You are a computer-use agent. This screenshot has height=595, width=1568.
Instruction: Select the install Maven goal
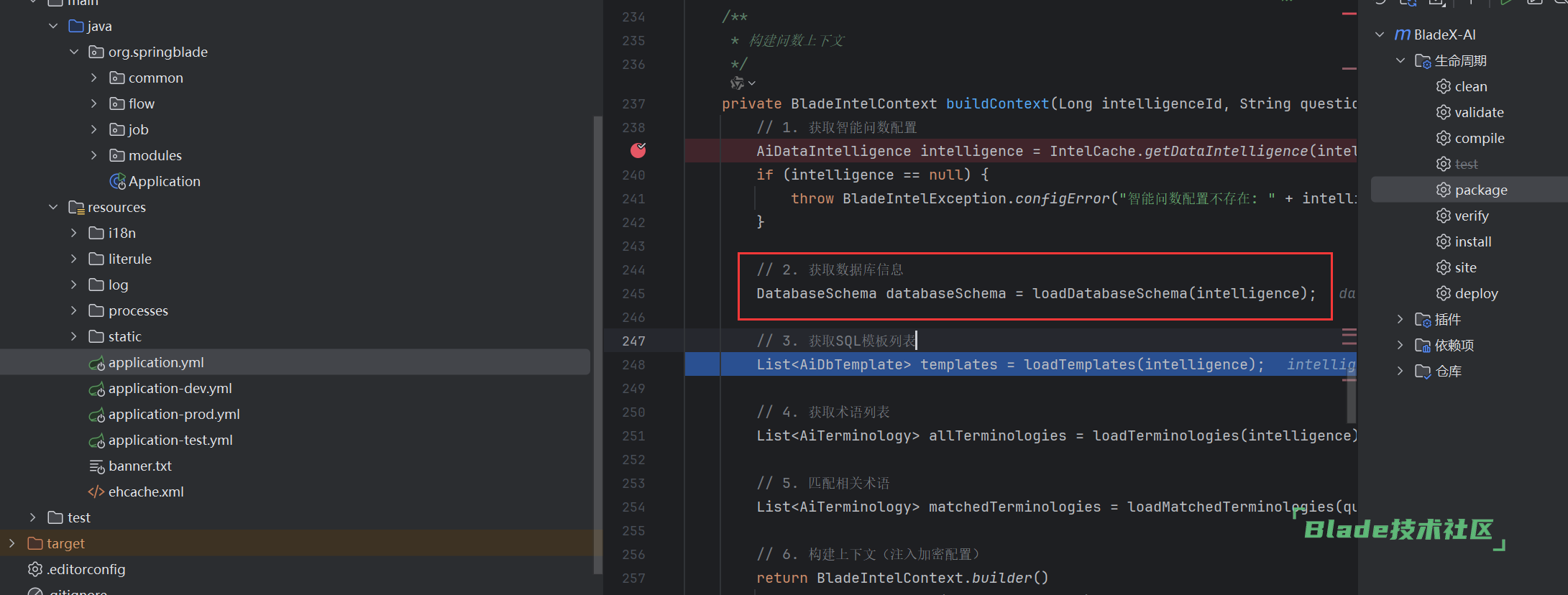[x=1472, y=241]
